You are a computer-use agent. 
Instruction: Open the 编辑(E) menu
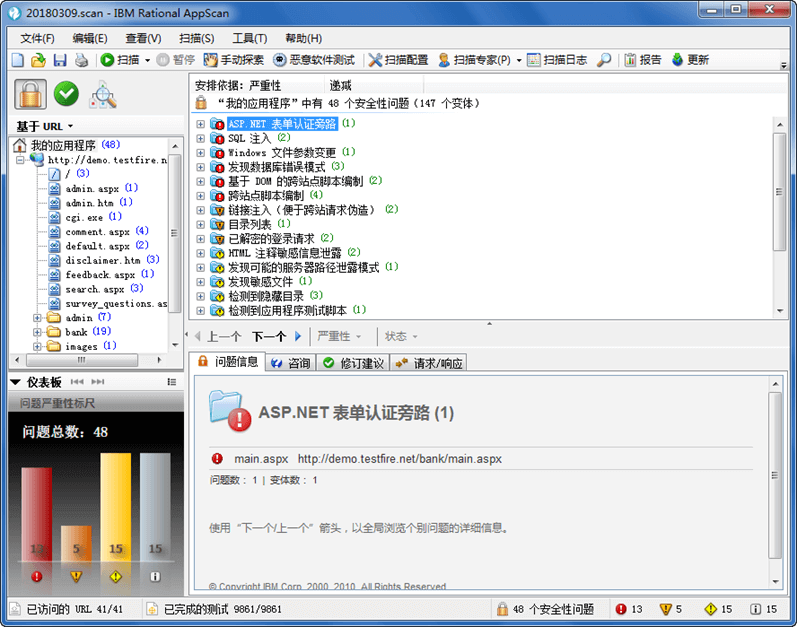(90, 39)
